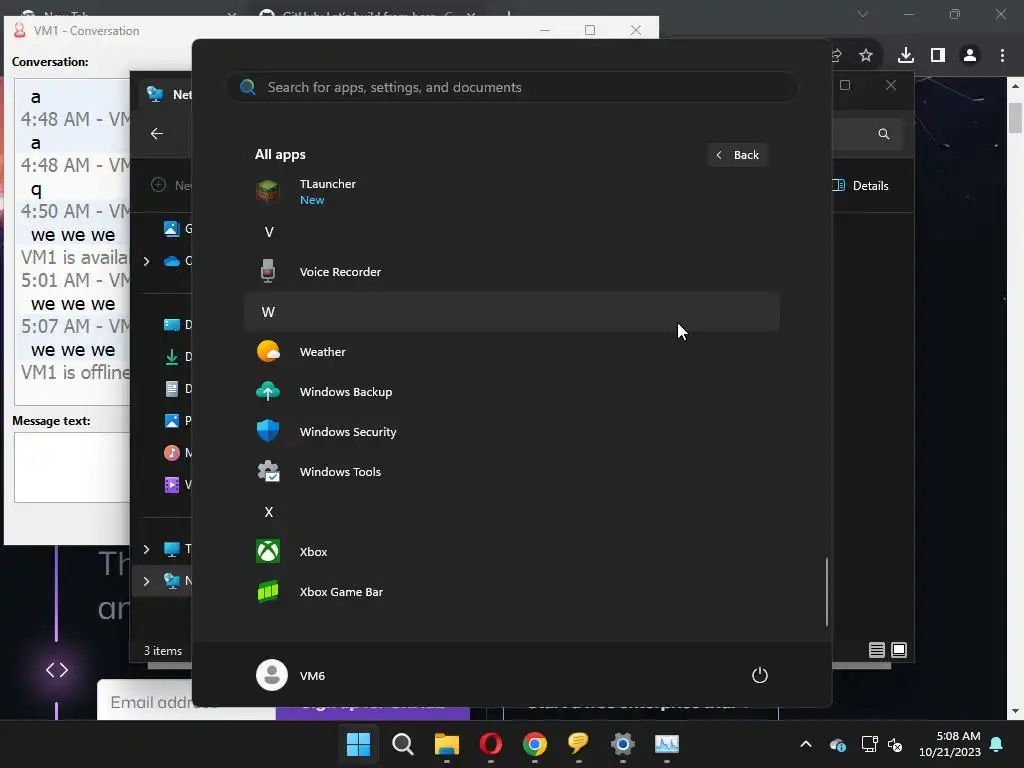Jump via the V letter header
This screenshot has height=768, width=1024.
click(x=511, y=232)
